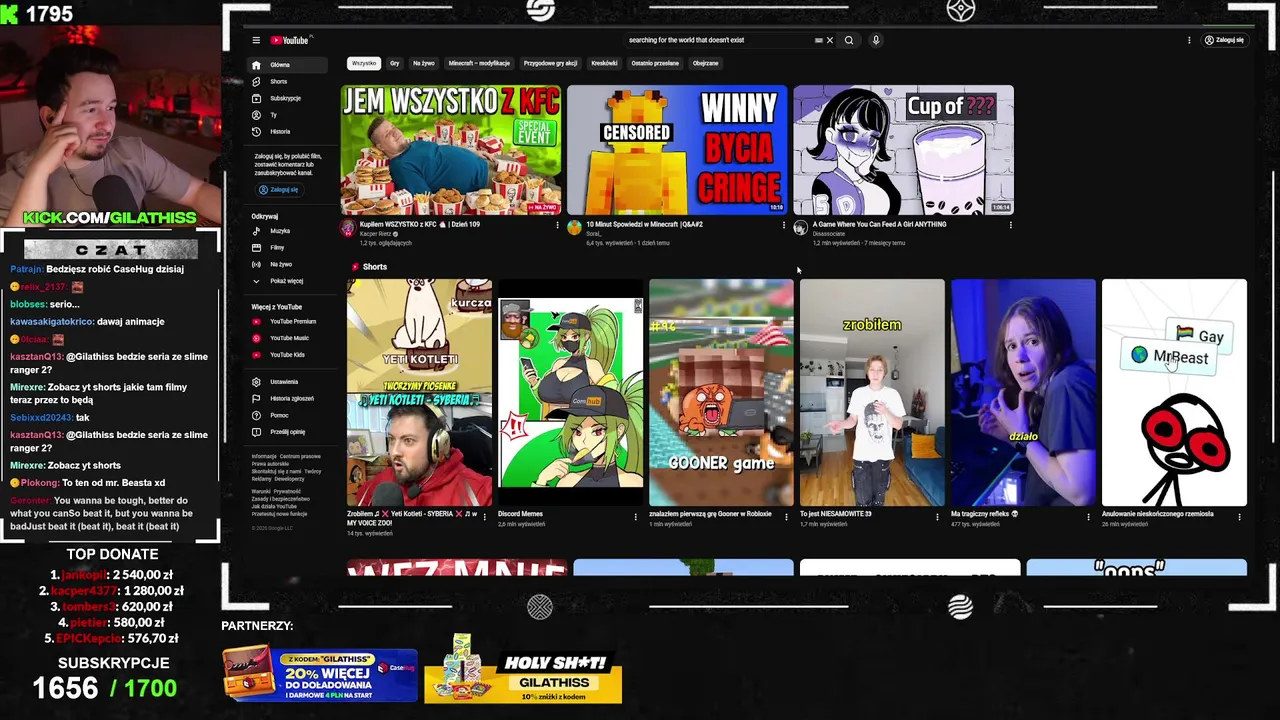Open the WINNY BYCIA CRINGE thumbnail
This screenshot has width=1280, height=720.
click(677, 149)
